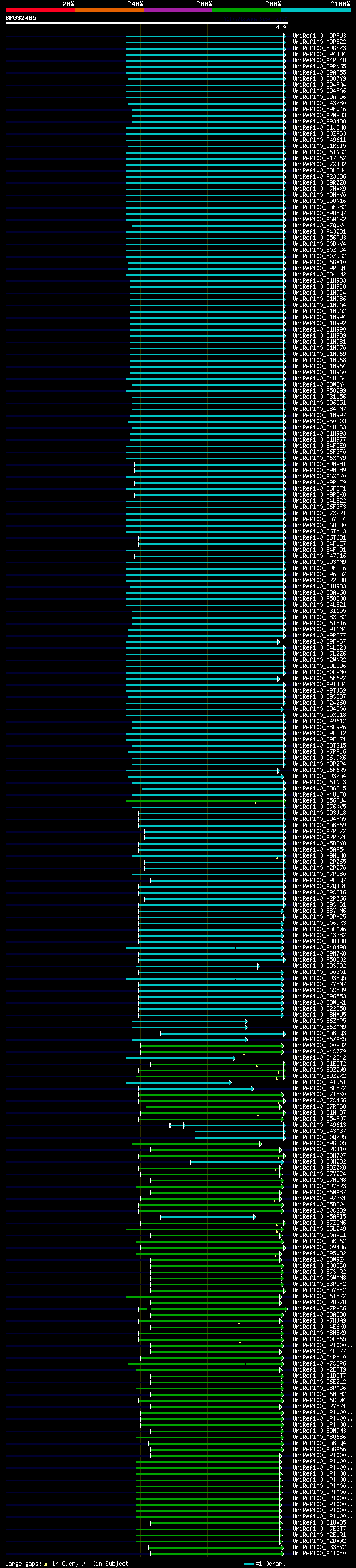Select label UniRef100_Q5UN16
The width and height of the screenshot is (356, 1568).
click(x=319, y=201)
